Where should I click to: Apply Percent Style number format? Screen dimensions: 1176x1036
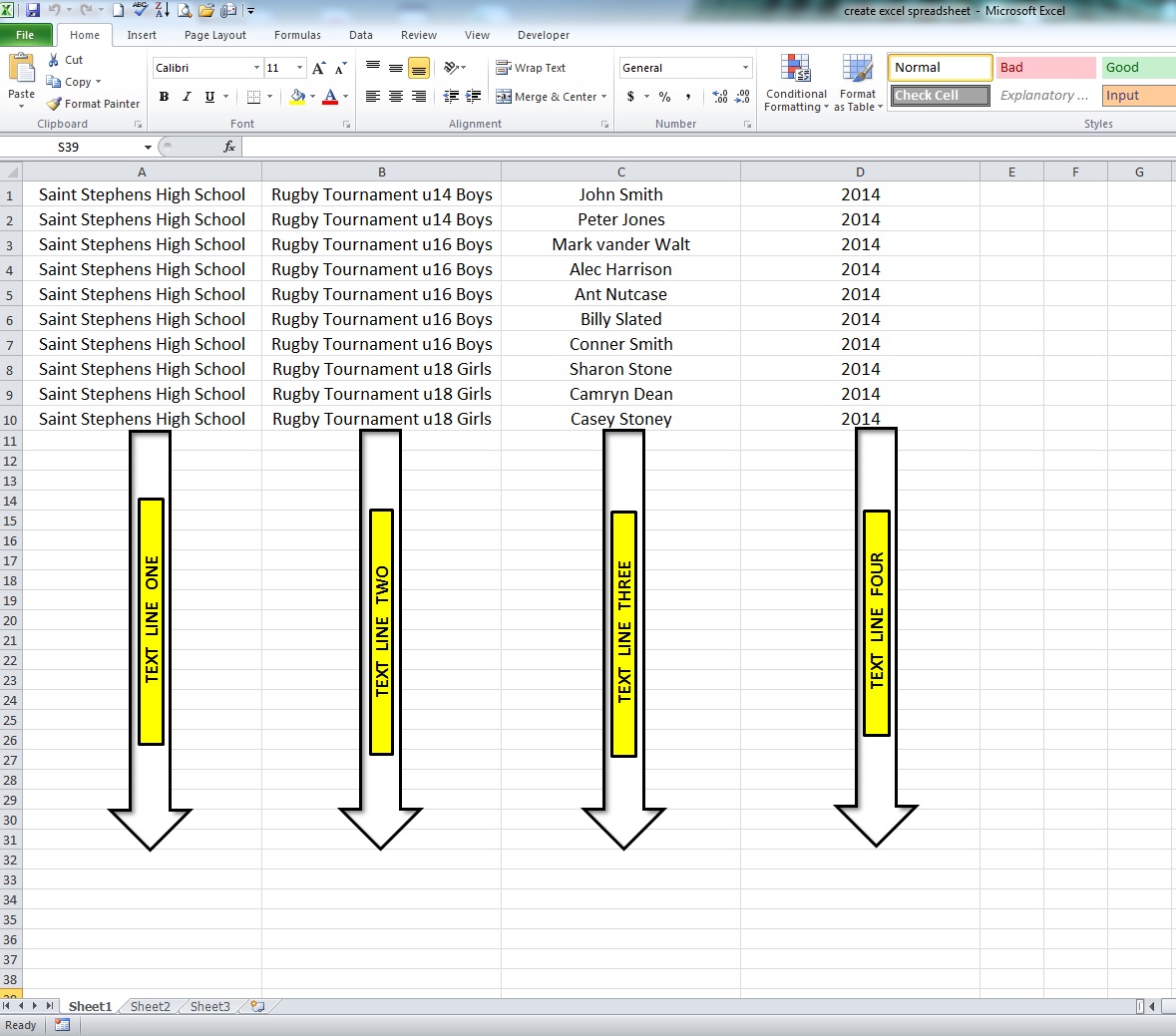point(663,98)
